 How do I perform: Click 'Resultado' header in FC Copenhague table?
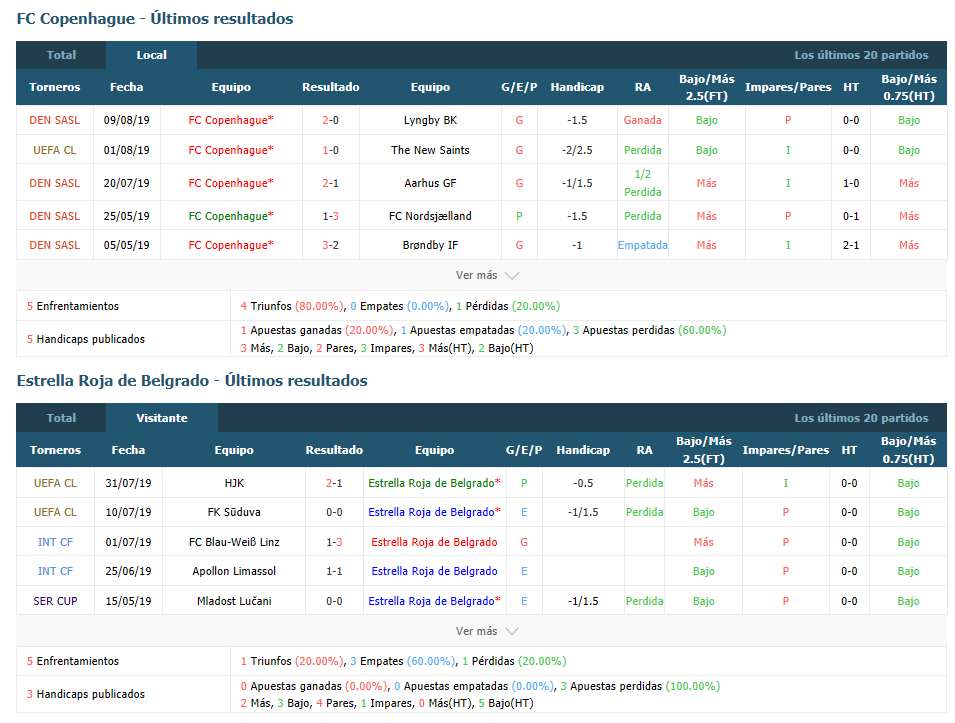(331, 87)
